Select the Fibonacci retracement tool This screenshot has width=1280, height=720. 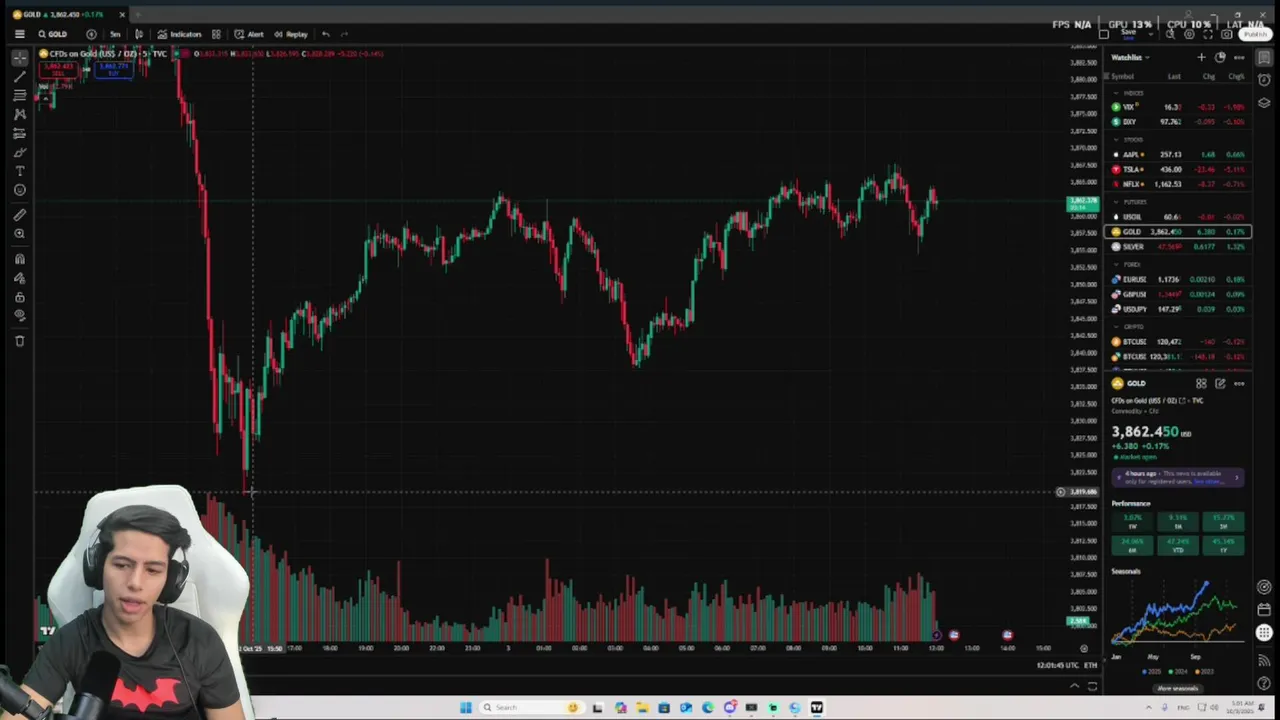[19, 96]
